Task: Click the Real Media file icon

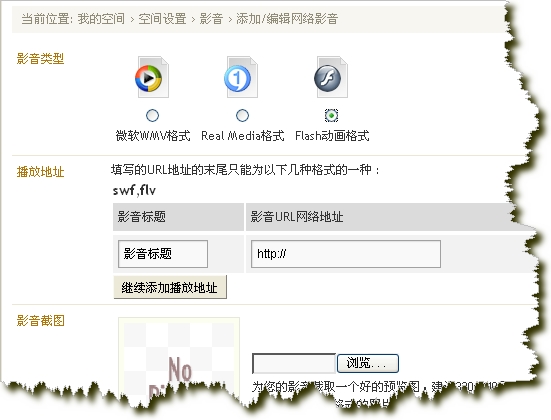Action: pos(241,77)
